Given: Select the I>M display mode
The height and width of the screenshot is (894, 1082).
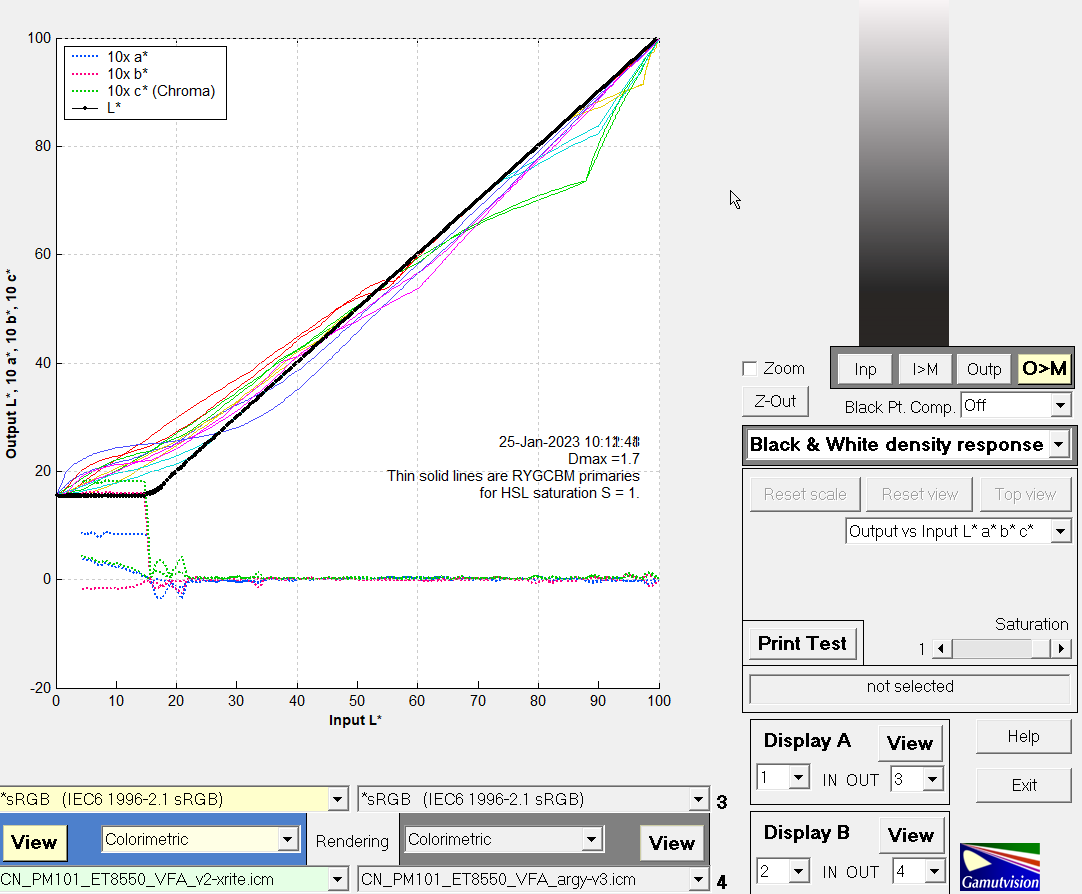Looking at the screenshot, I should (x=925, y=369).
